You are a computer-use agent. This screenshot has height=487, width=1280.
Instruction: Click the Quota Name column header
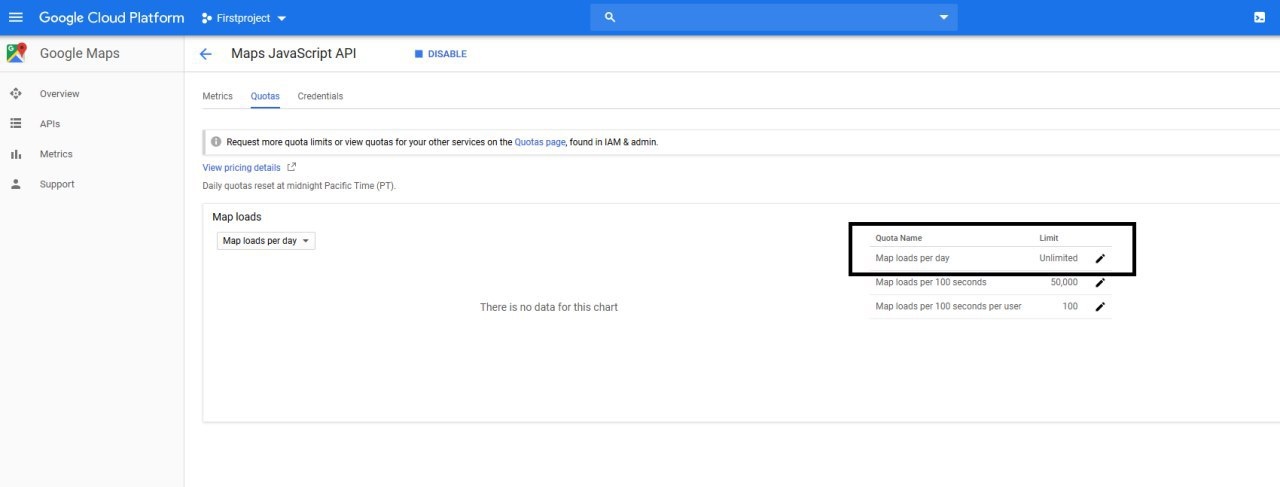click(899, 238)
